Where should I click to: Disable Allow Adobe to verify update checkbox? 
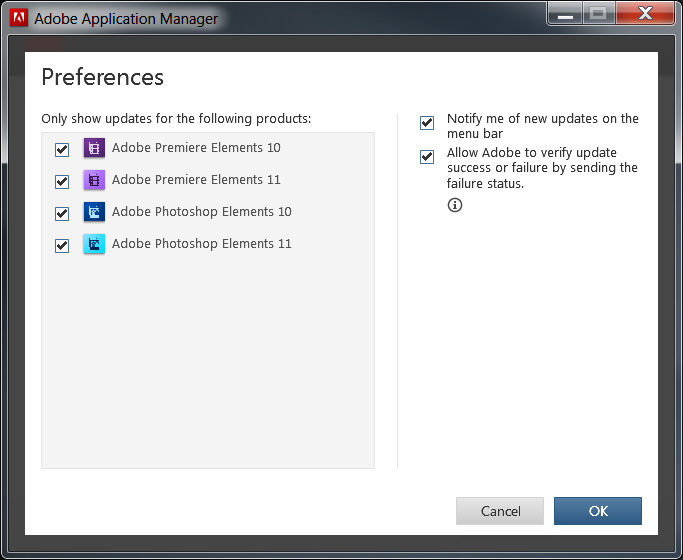click(427, 157)
